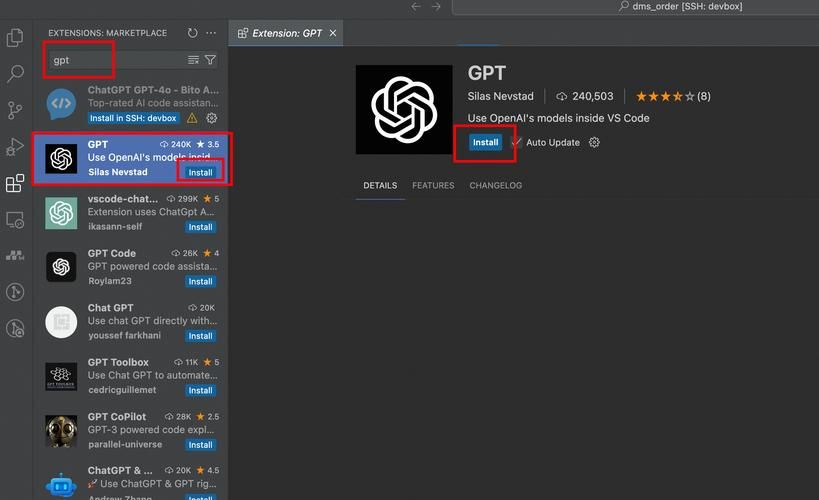Viewport: 819px width, 500px height.
Task: Refresh the extensions marketplace list
Action: point(193,33)
